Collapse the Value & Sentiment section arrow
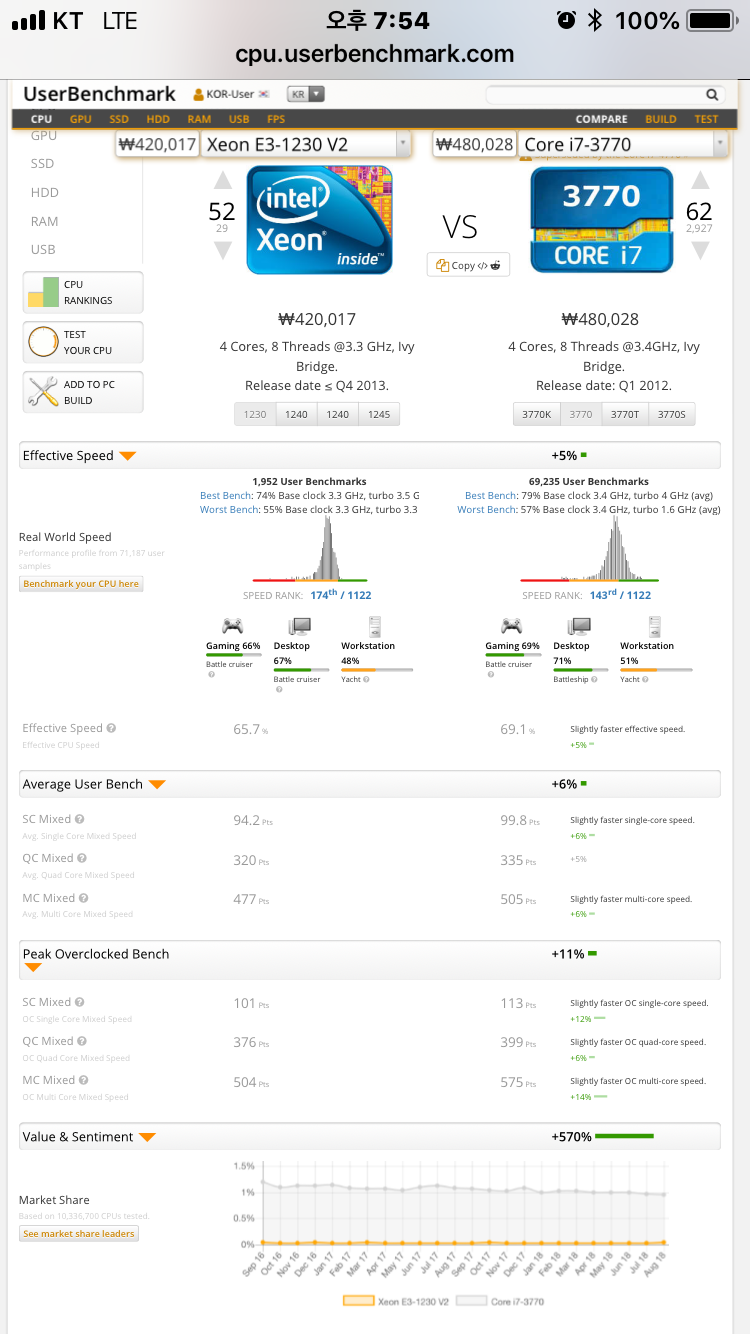The image size is (750, 1334). click(147, 1138)
